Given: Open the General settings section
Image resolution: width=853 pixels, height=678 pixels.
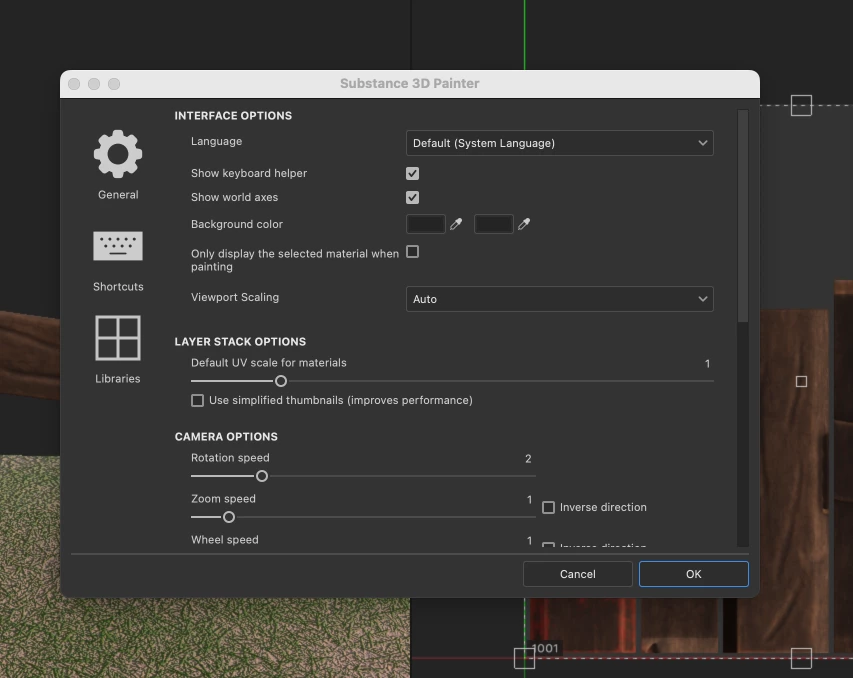Looking at the screenshot, I should 118,164.
